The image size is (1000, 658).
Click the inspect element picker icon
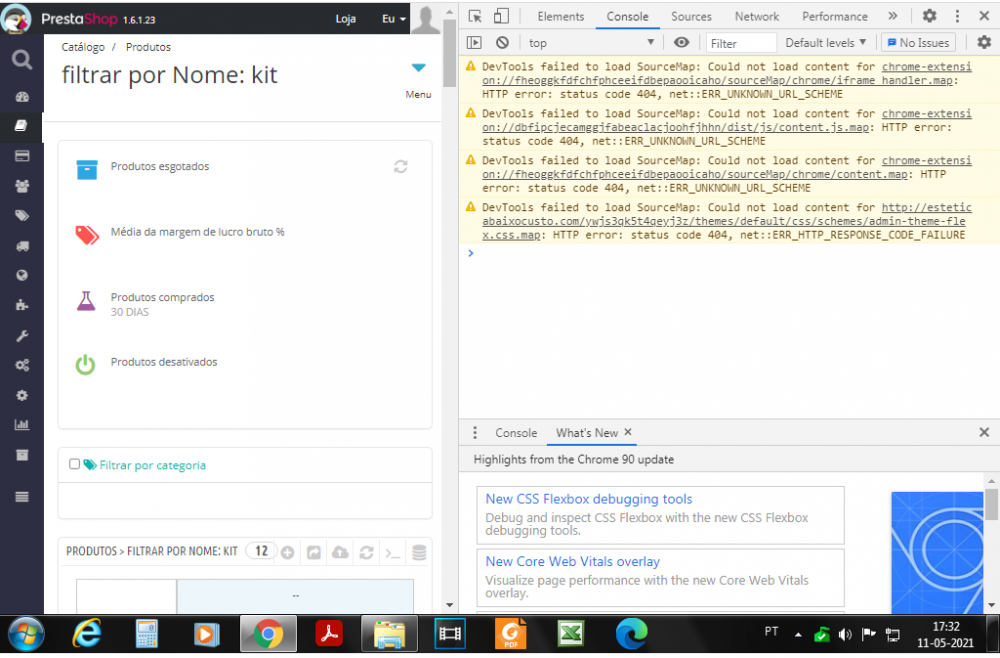coord(475,16)
